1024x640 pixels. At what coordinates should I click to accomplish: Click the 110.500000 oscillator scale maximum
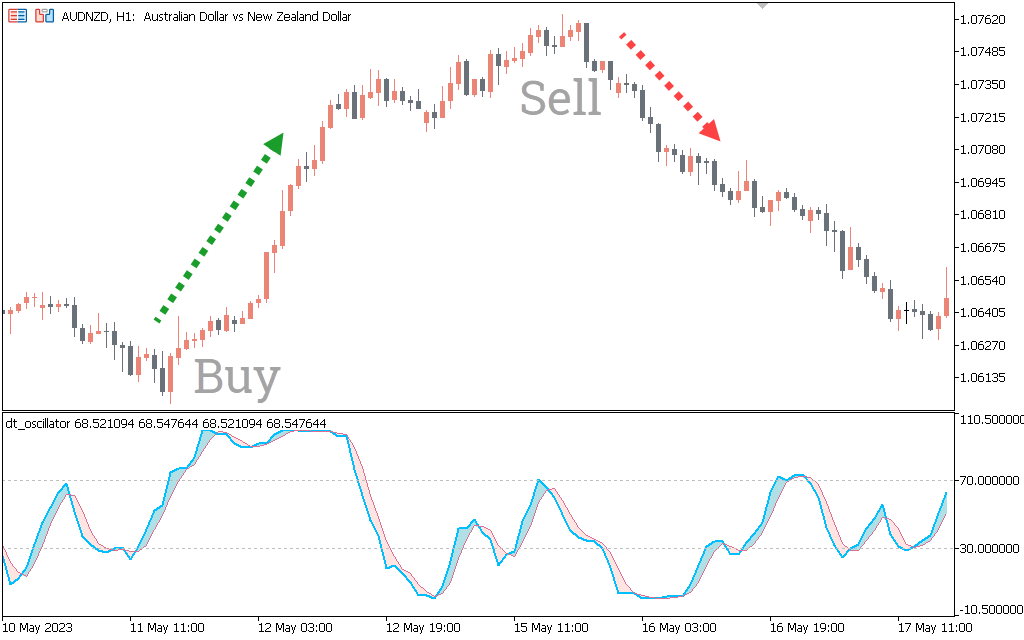(988, 419)
